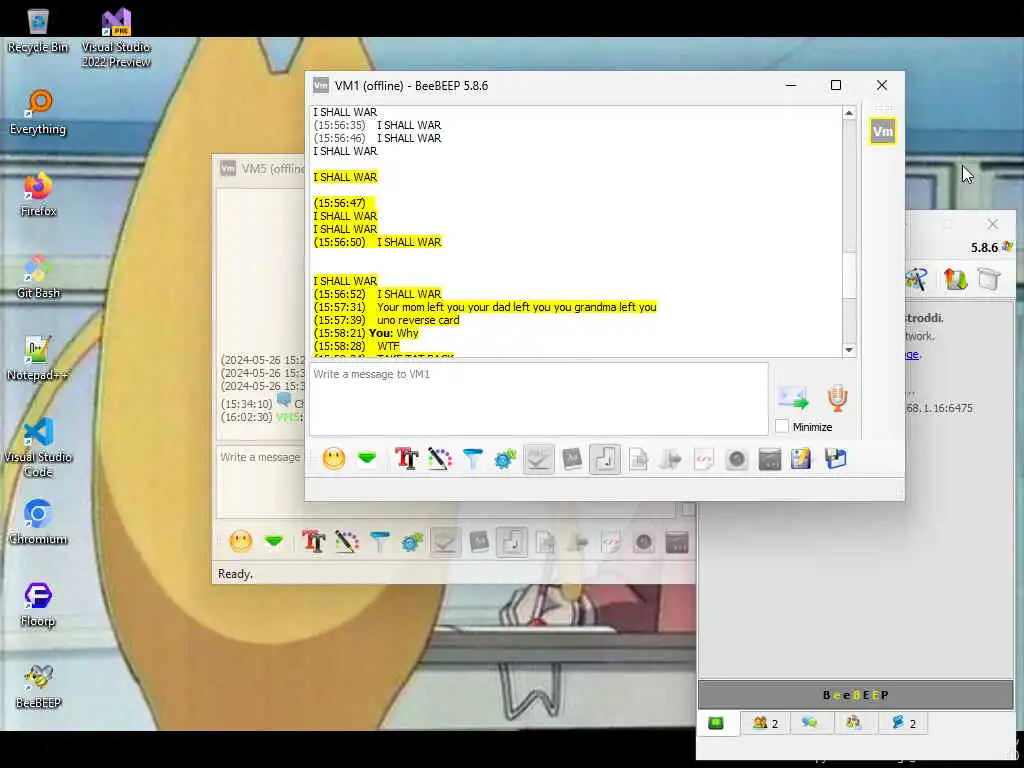Click the blue hyperlink in BeeBEEP main window
1024x768 pixels.
pos(912,355)
